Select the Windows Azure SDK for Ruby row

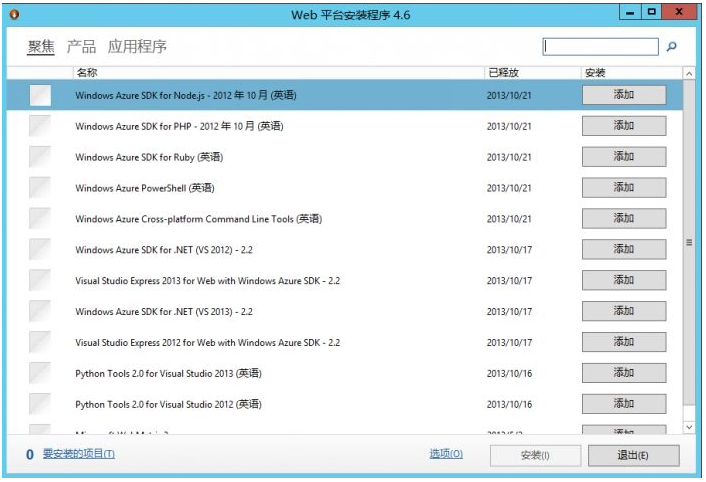coord(344,157)
